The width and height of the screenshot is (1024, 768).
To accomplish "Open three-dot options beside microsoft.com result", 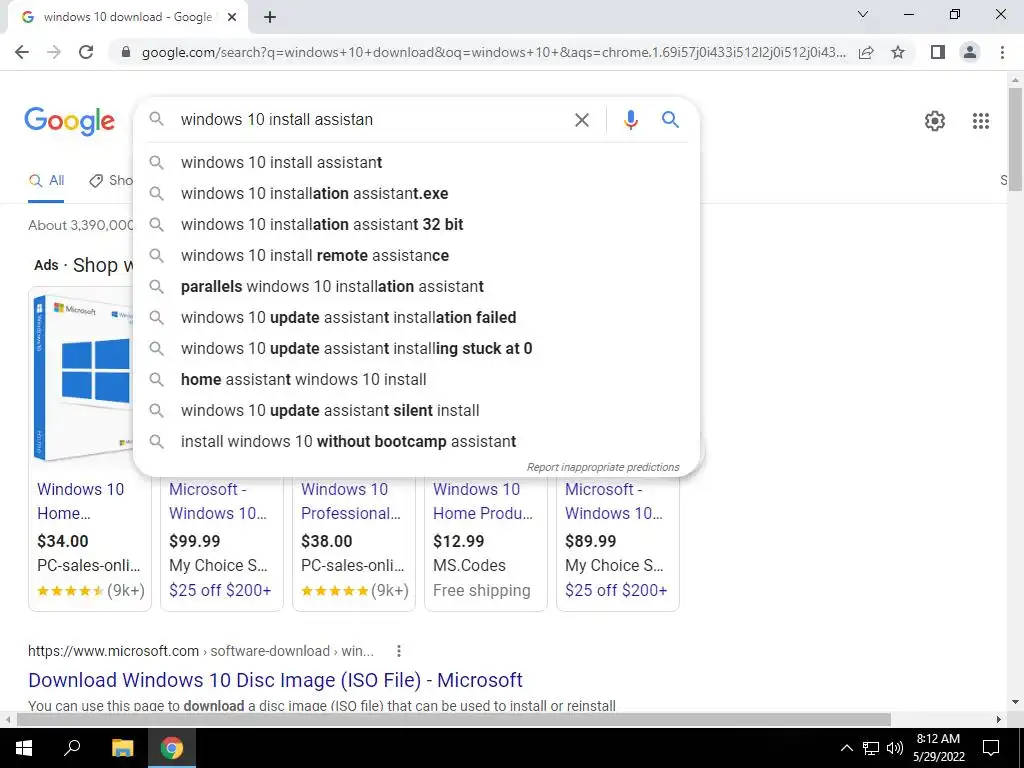I will click(x=398, y=651).
